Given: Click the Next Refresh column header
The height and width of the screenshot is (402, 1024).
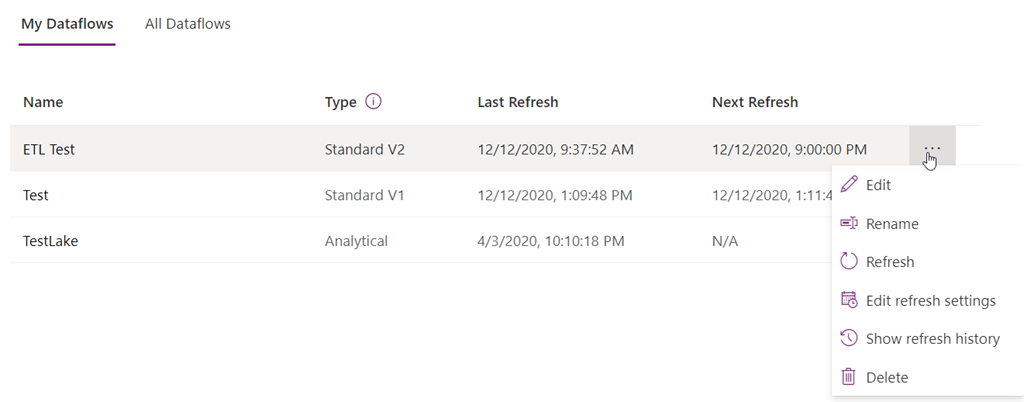Looking at the screenshot, I should pos(755,102).
